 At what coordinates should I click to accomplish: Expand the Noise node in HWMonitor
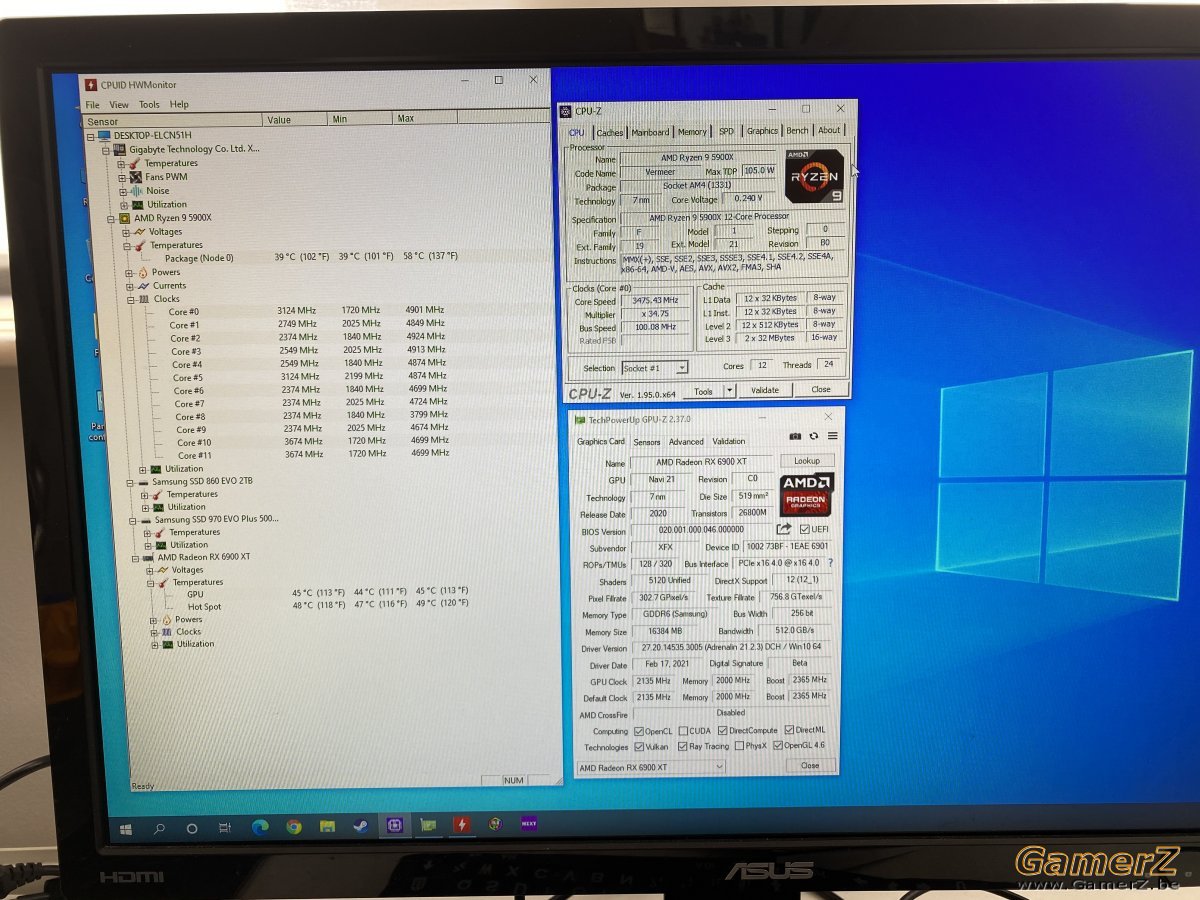pyautogui.click(x=124, y=191)
